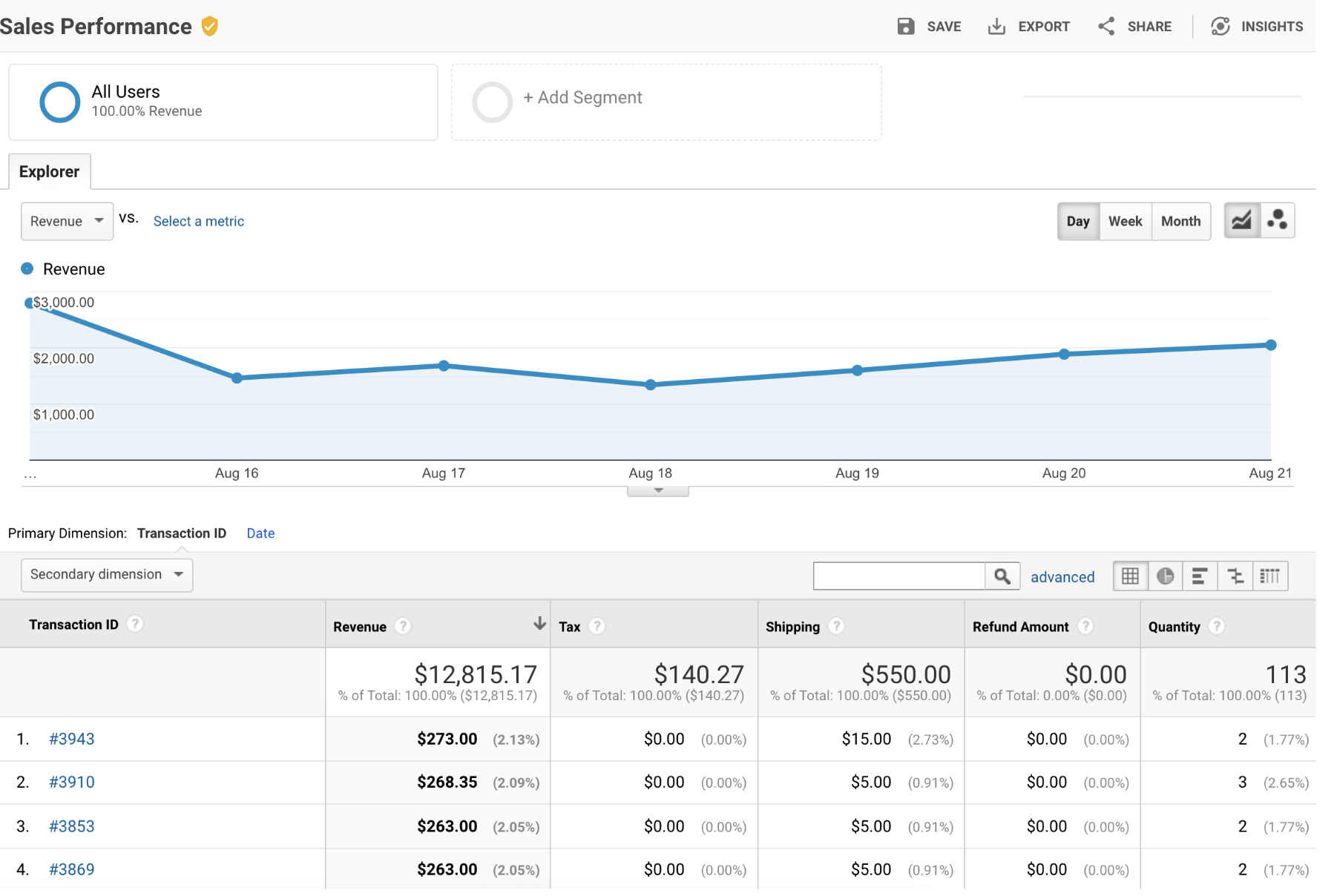Open the Insights icon
The width and height of the screenshot is (1334, 896).
click(x=1220, y=27)
